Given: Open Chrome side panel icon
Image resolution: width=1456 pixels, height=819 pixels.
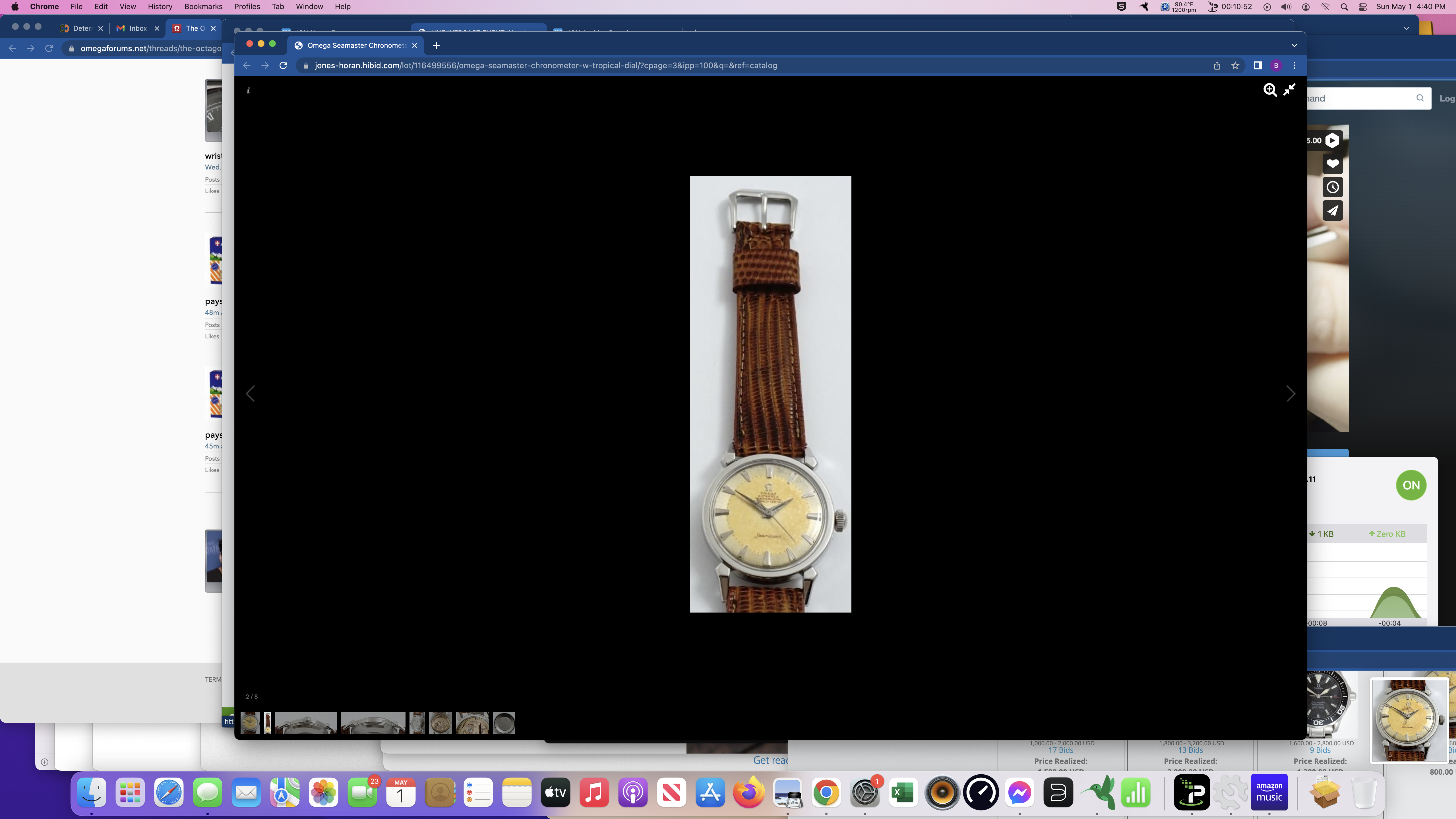Looking at the screenshot, I should tap(1258, 66).
